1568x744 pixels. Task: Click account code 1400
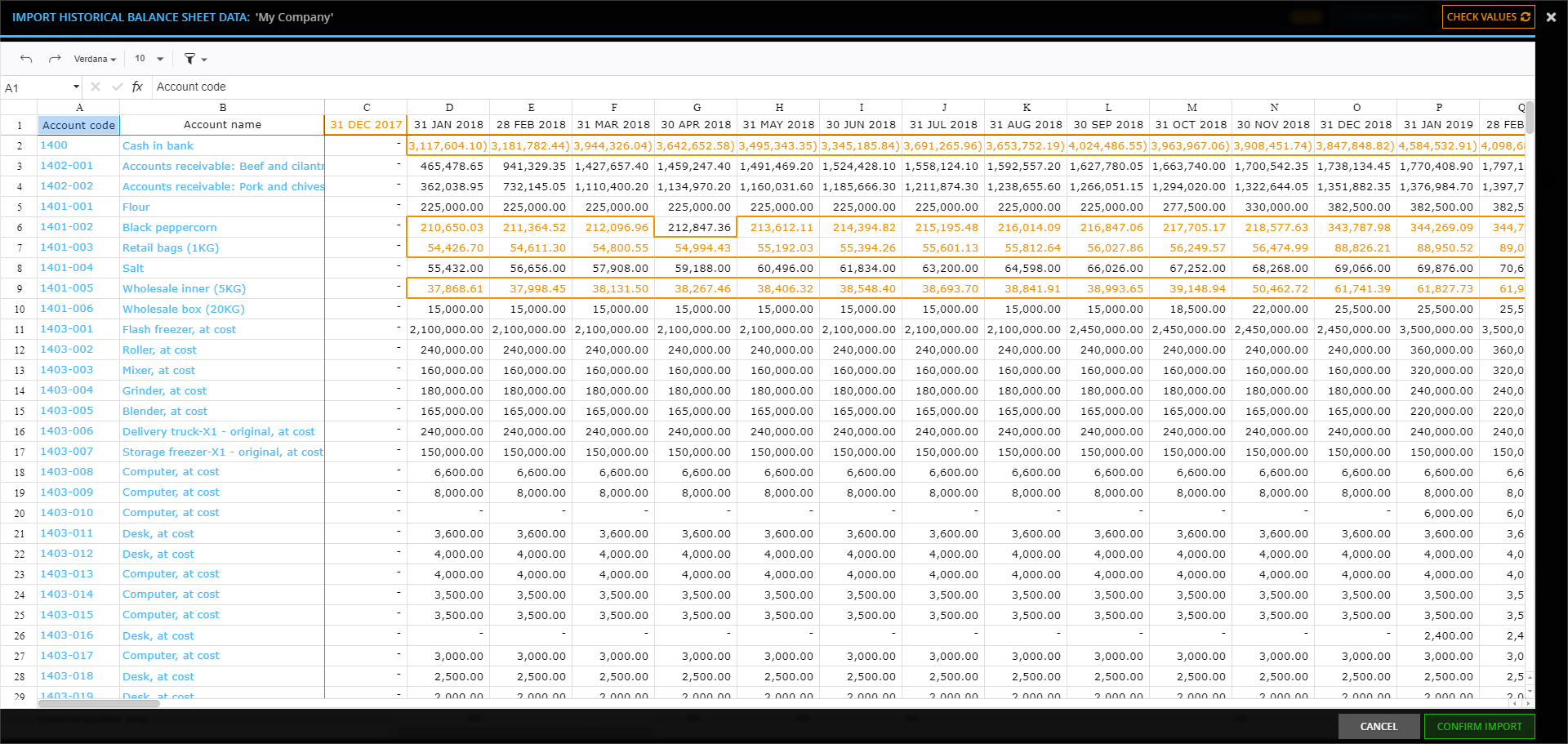(78, 145)
